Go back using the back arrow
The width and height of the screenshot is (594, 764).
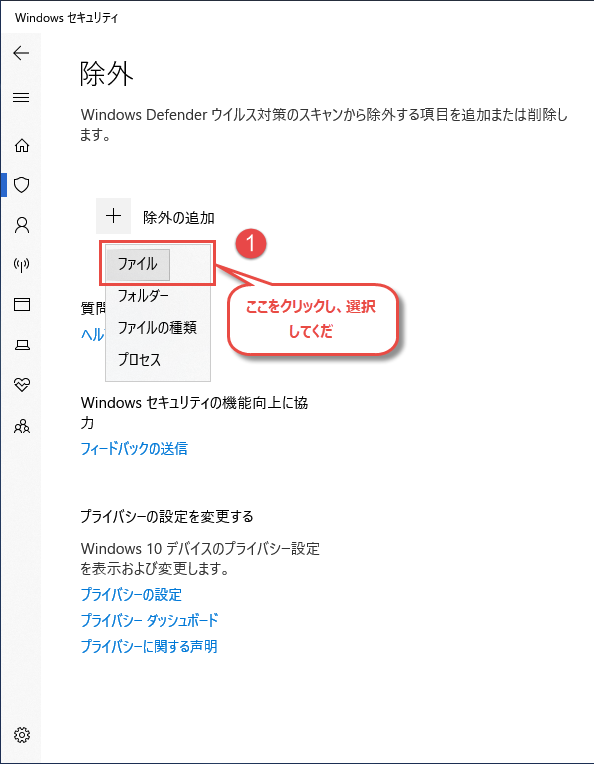[21, 53]
